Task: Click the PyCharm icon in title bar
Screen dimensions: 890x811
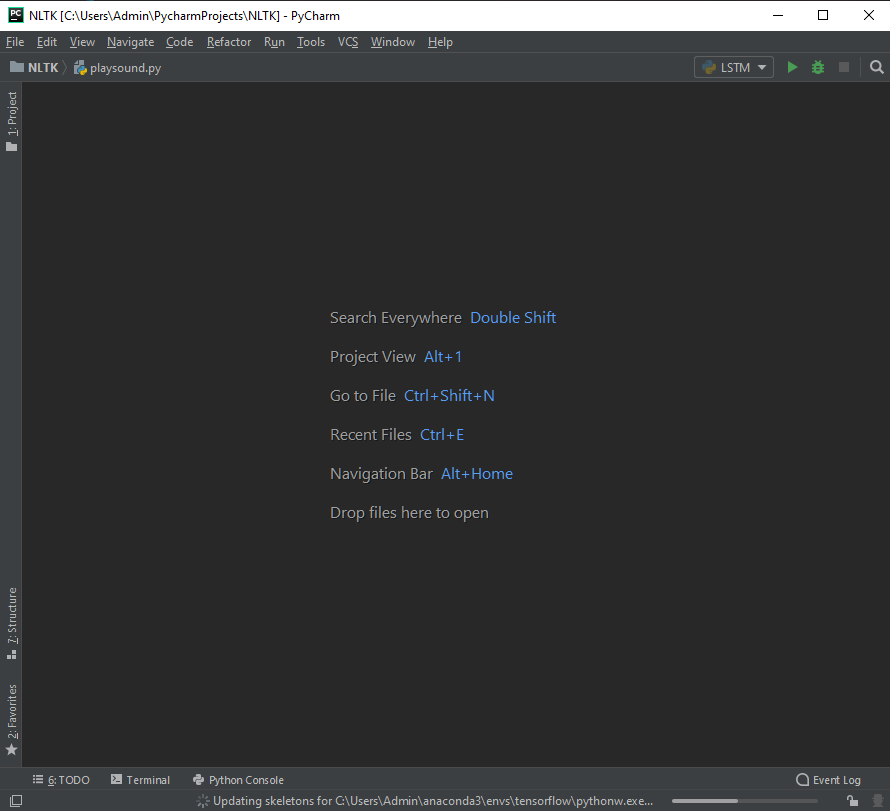Action: 16,15
